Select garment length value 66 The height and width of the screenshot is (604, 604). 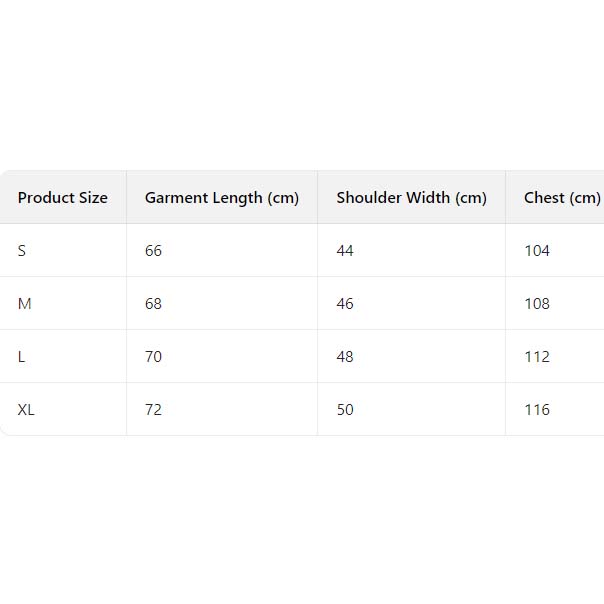[153, 251]
